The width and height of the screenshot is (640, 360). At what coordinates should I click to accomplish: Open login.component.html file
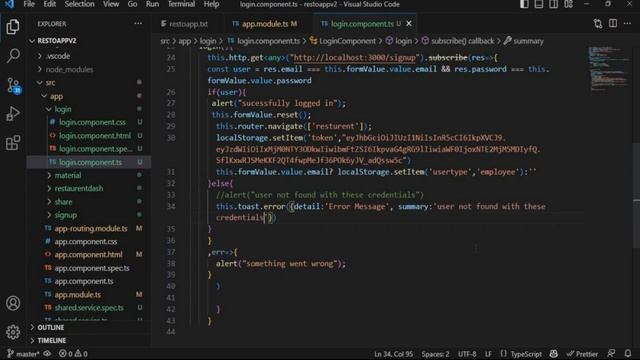click(95, 136)
